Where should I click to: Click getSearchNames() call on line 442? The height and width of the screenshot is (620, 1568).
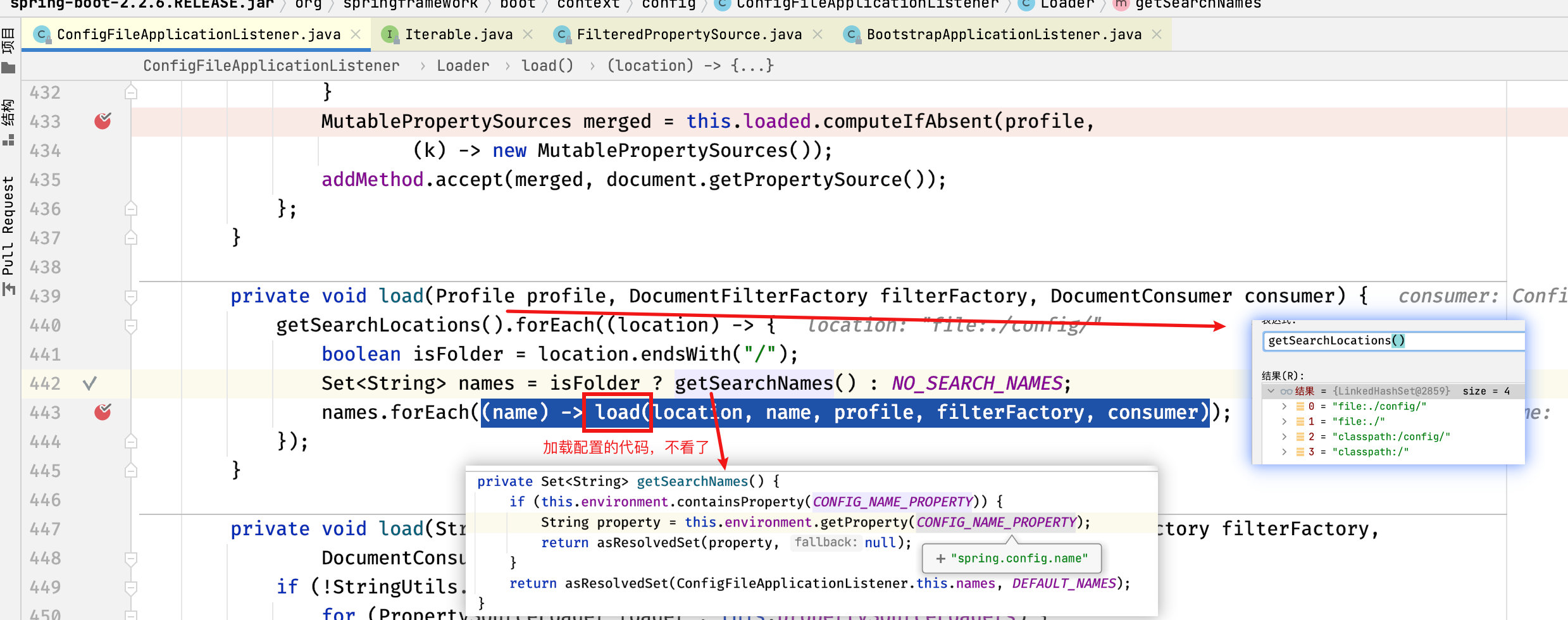tap(765, 383)
